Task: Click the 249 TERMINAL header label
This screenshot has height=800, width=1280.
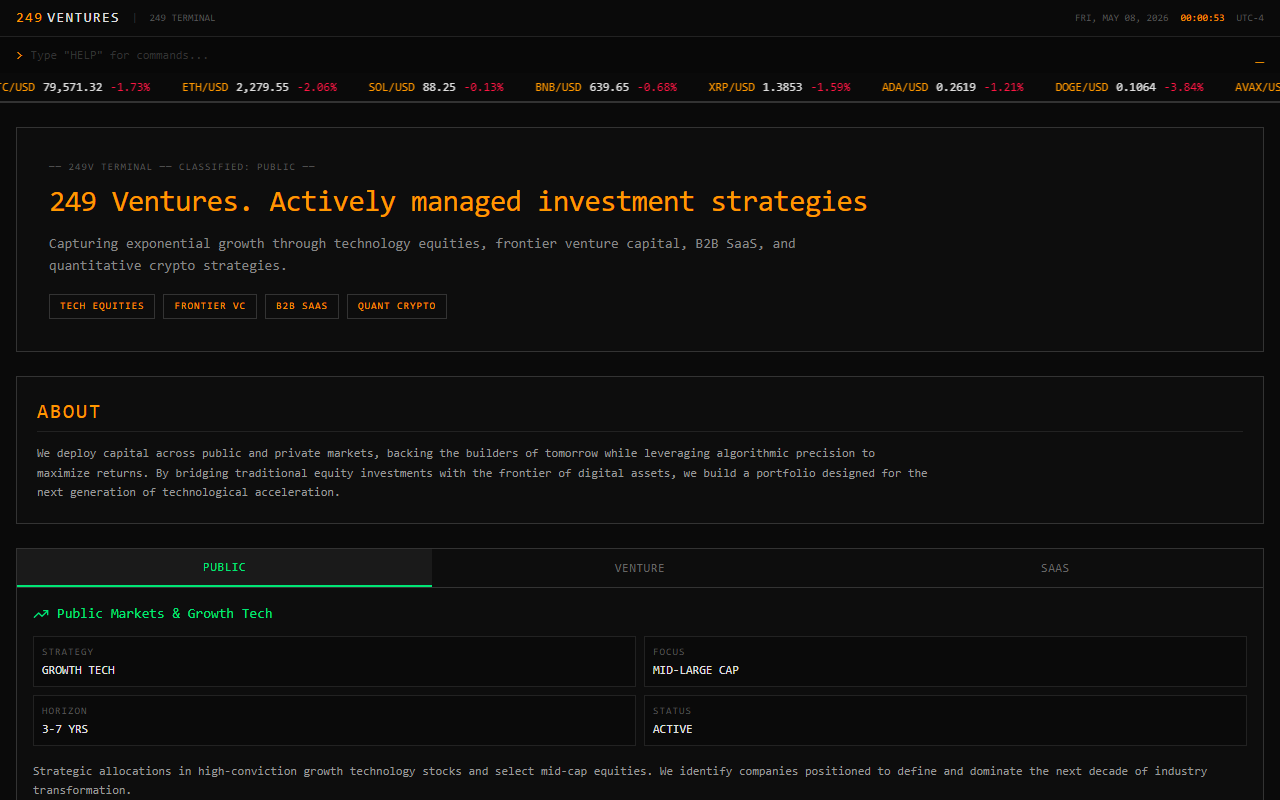Action: 182,18
